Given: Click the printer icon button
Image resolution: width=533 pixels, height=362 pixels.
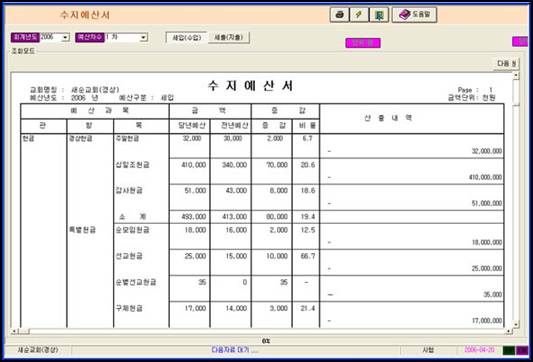Looking at the screenshot, I should tap(339, 15).
